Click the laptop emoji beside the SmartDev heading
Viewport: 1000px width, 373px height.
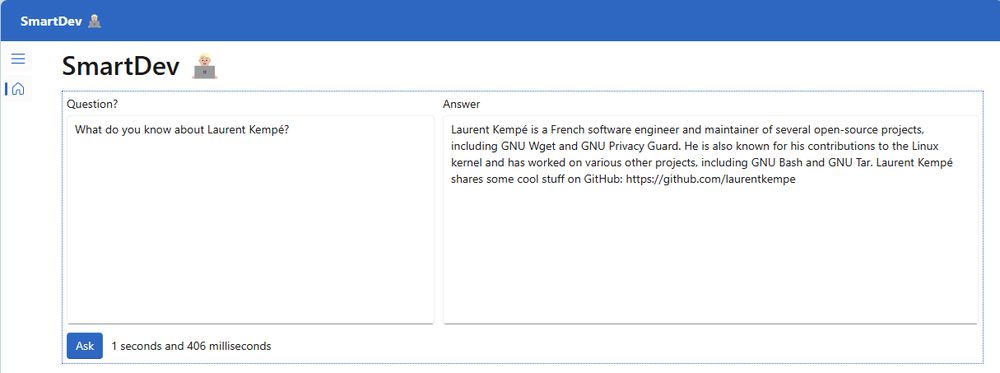click(x=205, y=66)
